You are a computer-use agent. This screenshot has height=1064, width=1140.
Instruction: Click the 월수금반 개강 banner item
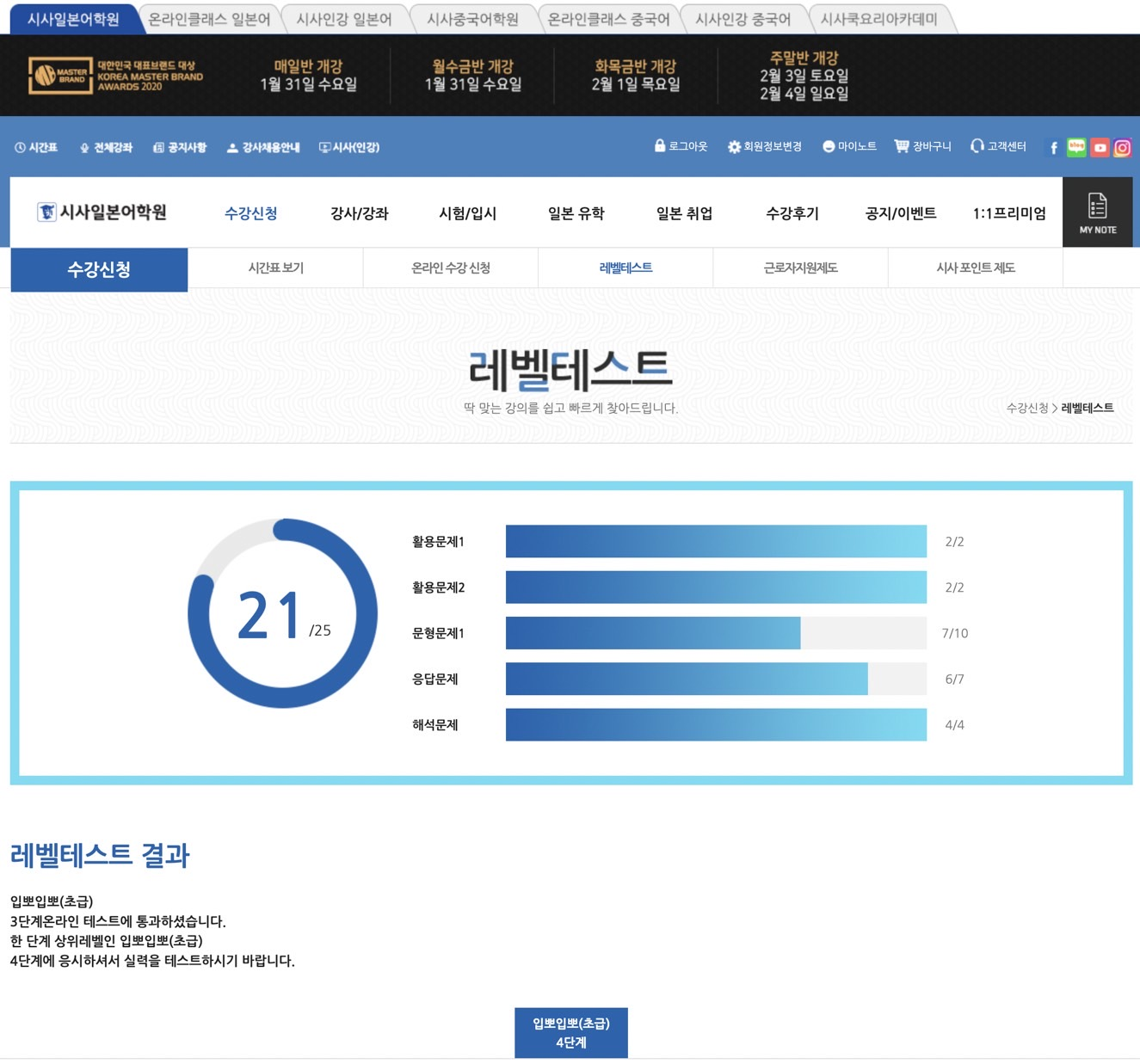coord(472,75)
